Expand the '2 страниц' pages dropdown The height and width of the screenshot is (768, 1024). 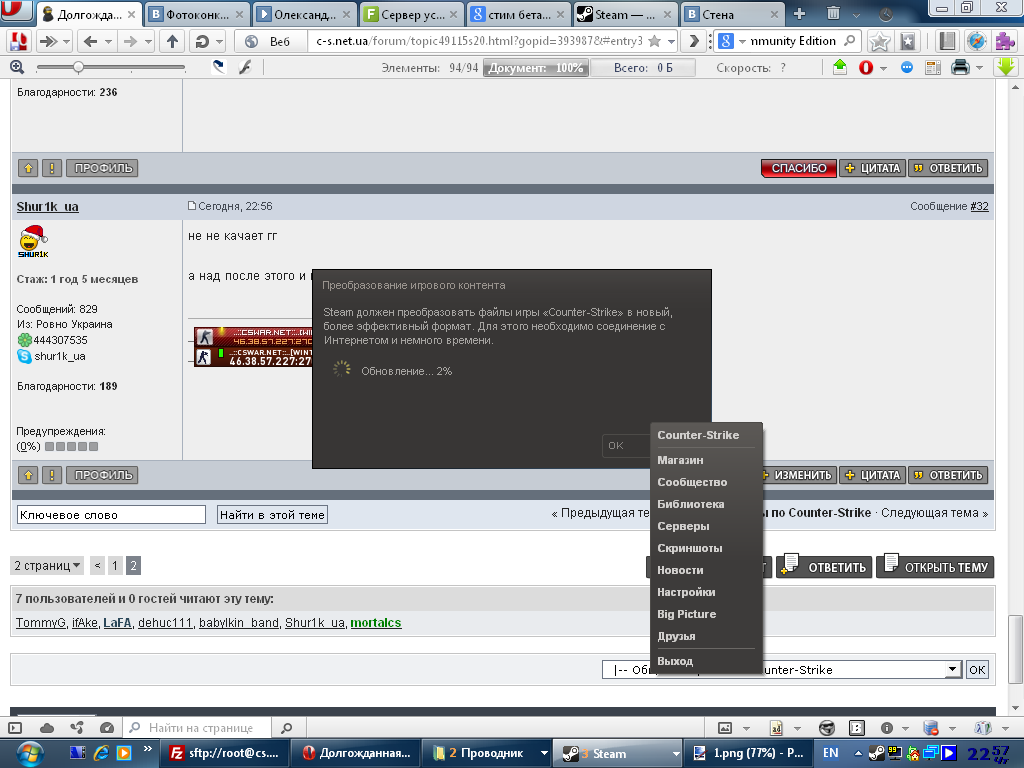click(47, 566)
